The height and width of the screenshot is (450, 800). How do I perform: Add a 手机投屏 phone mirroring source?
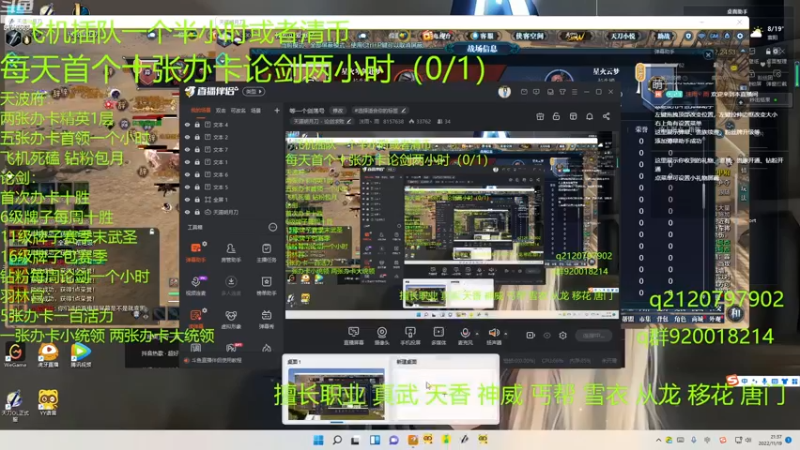[x=410, y=336]
